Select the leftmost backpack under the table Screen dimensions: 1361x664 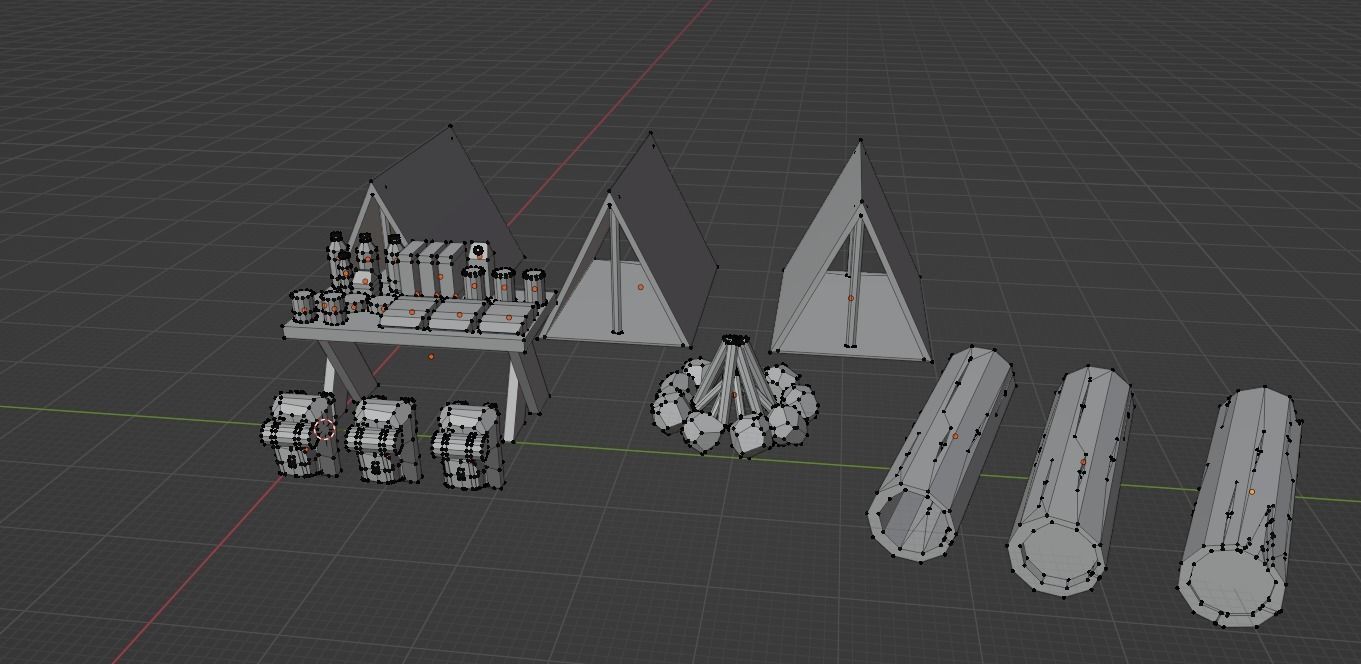(299, 433)
